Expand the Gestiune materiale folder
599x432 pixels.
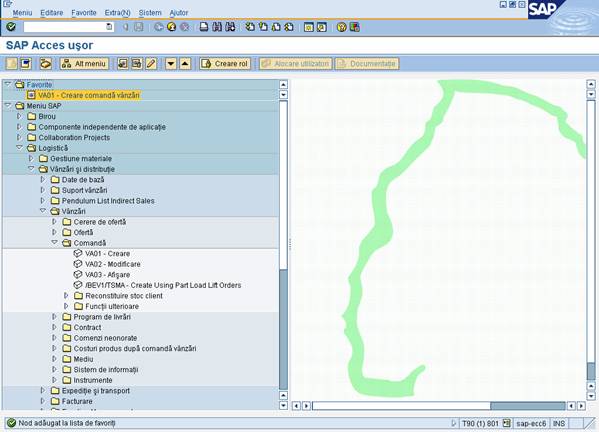[x=31, y=158]
